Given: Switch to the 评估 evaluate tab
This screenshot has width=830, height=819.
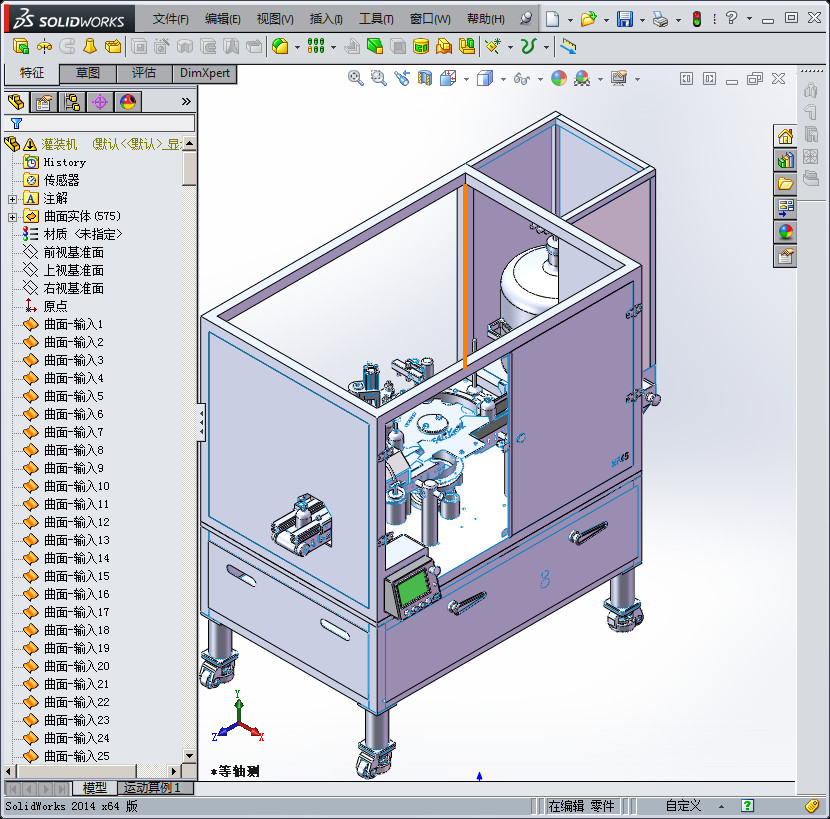Looking at the screenshot, I should [x=144, y=73].
